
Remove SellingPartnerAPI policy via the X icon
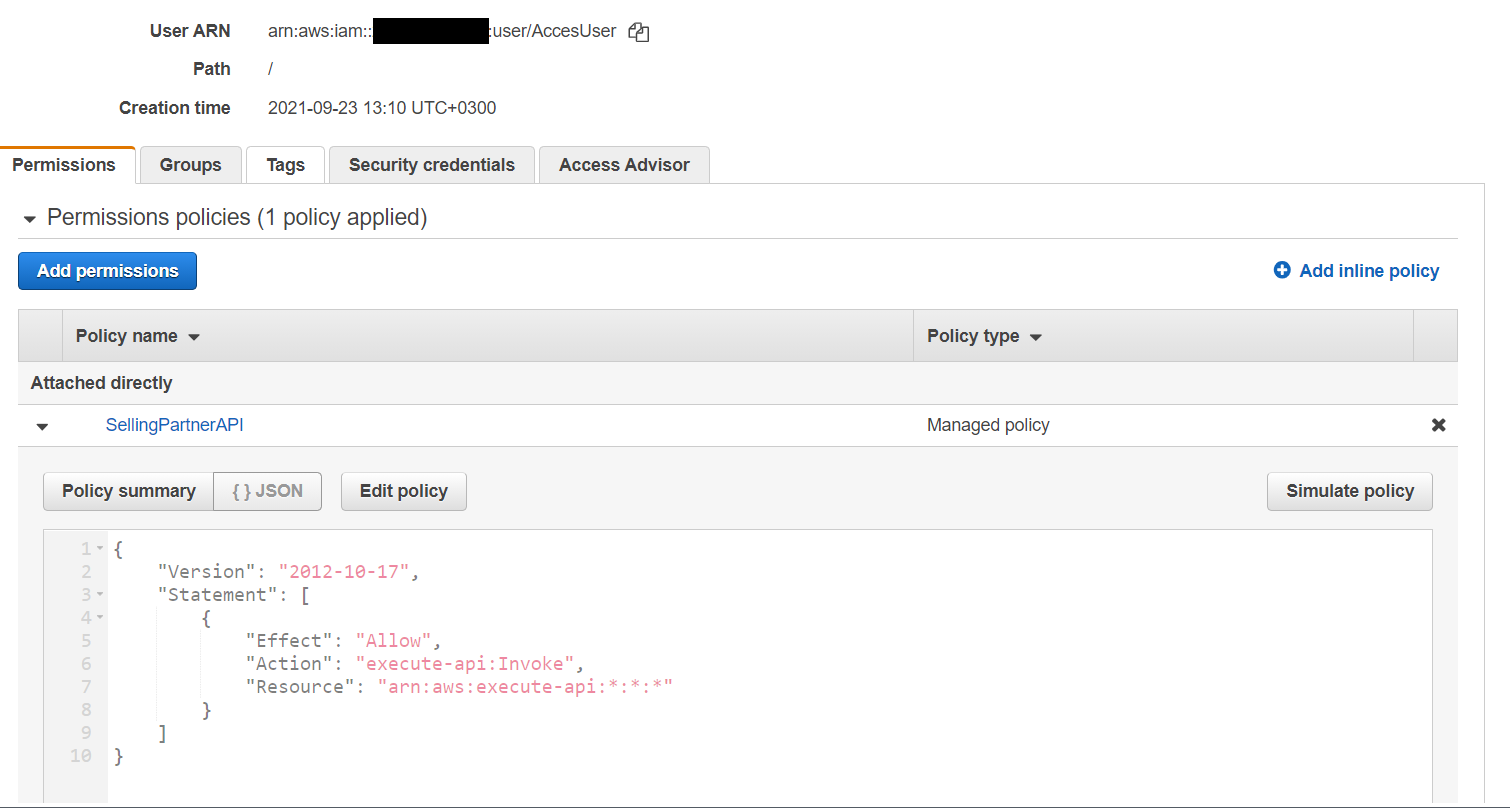coord(1438,424)
